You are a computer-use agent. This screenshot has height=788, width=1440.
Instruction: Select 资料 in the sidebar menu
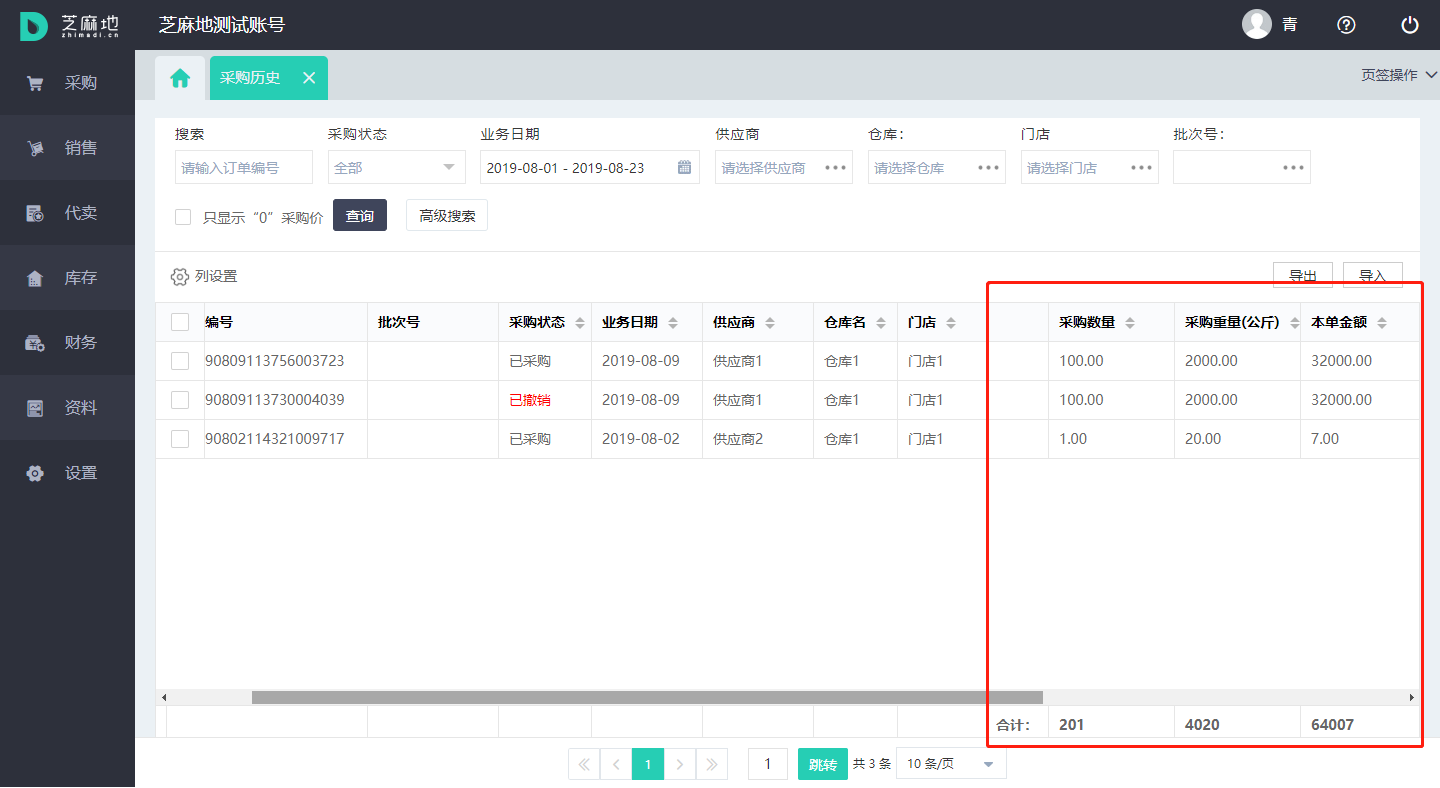click(x=67, y=408)
